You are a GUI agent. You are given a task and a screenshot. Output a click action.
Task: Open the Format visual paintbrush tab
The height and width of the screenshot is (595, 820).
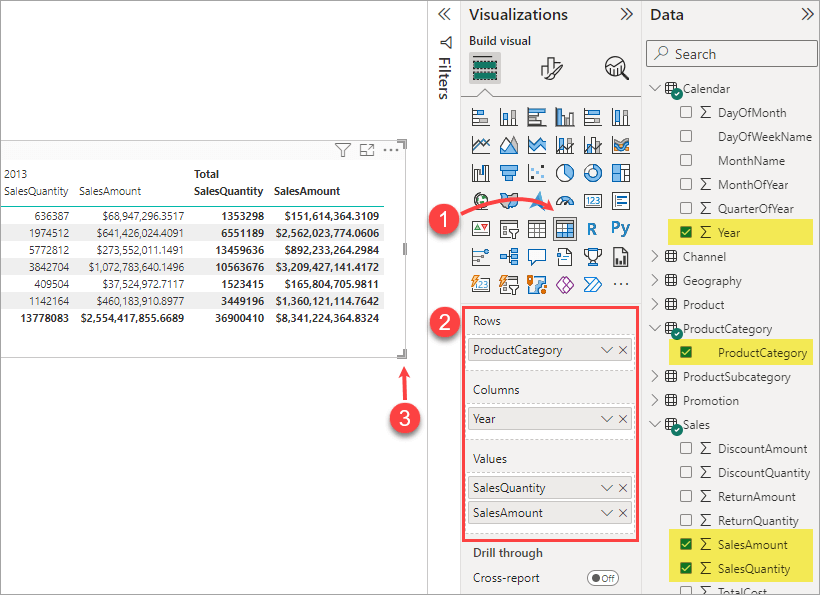coord(551,68)
